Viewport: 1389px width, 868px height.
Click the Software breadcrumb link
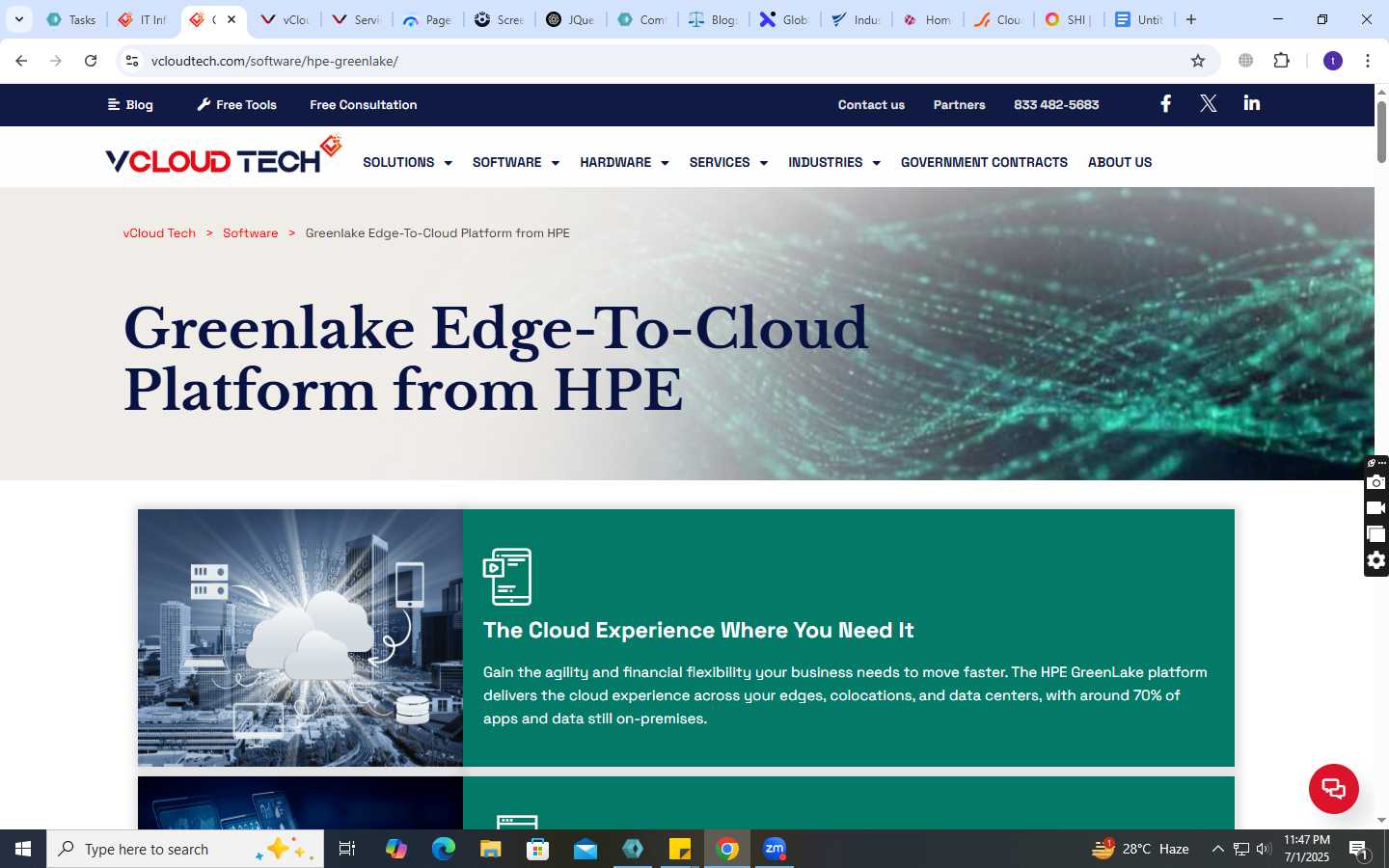coord(250,232)
